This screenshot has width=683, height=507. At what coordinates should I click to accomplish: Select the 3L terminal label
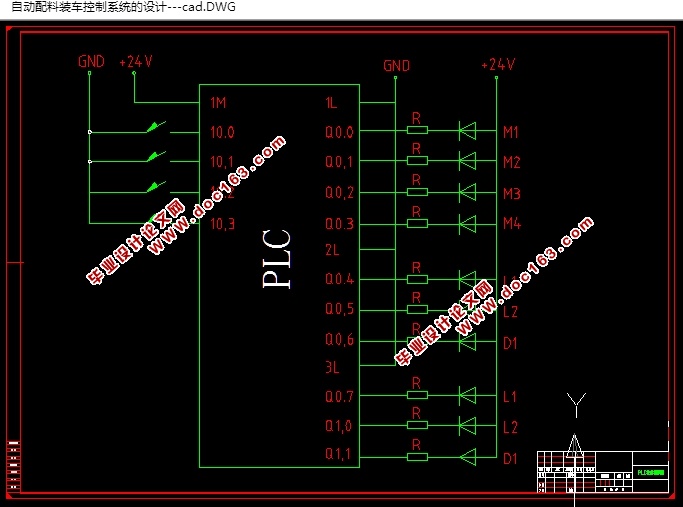(332, 368)
